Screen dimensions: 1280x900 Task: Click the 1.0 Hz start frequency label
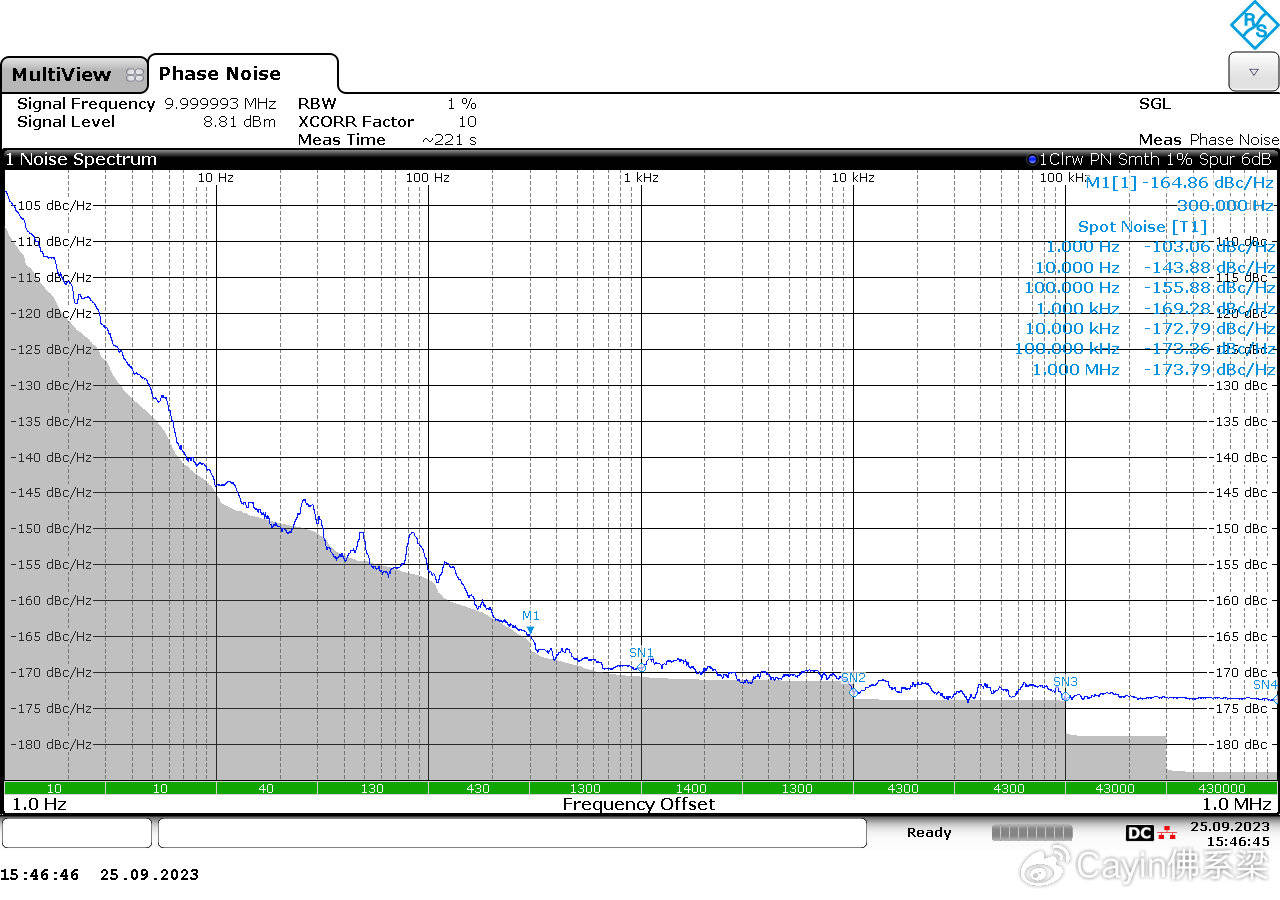[x=40, y=805]
